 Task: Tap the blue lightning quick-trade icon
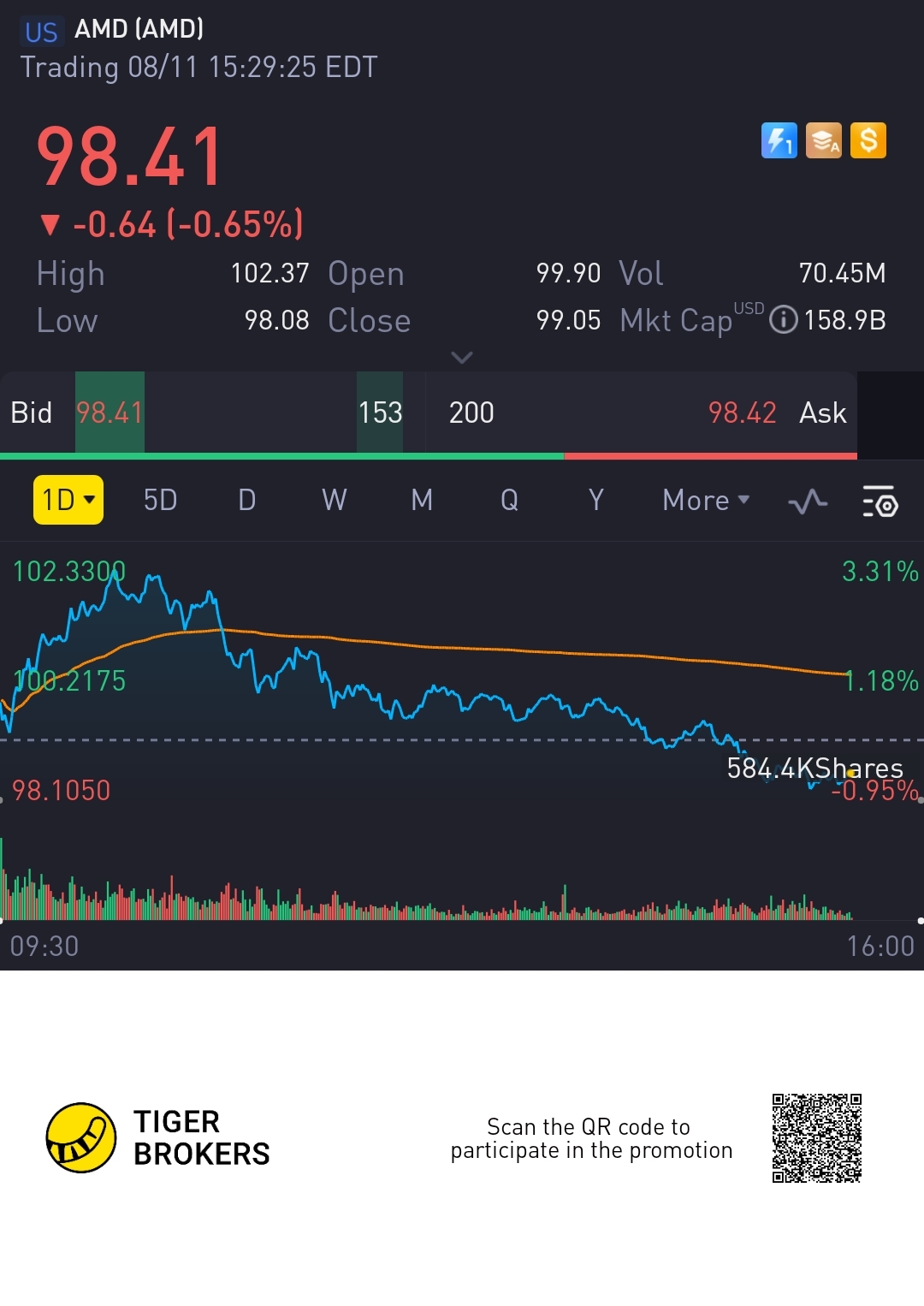(779, 140)
